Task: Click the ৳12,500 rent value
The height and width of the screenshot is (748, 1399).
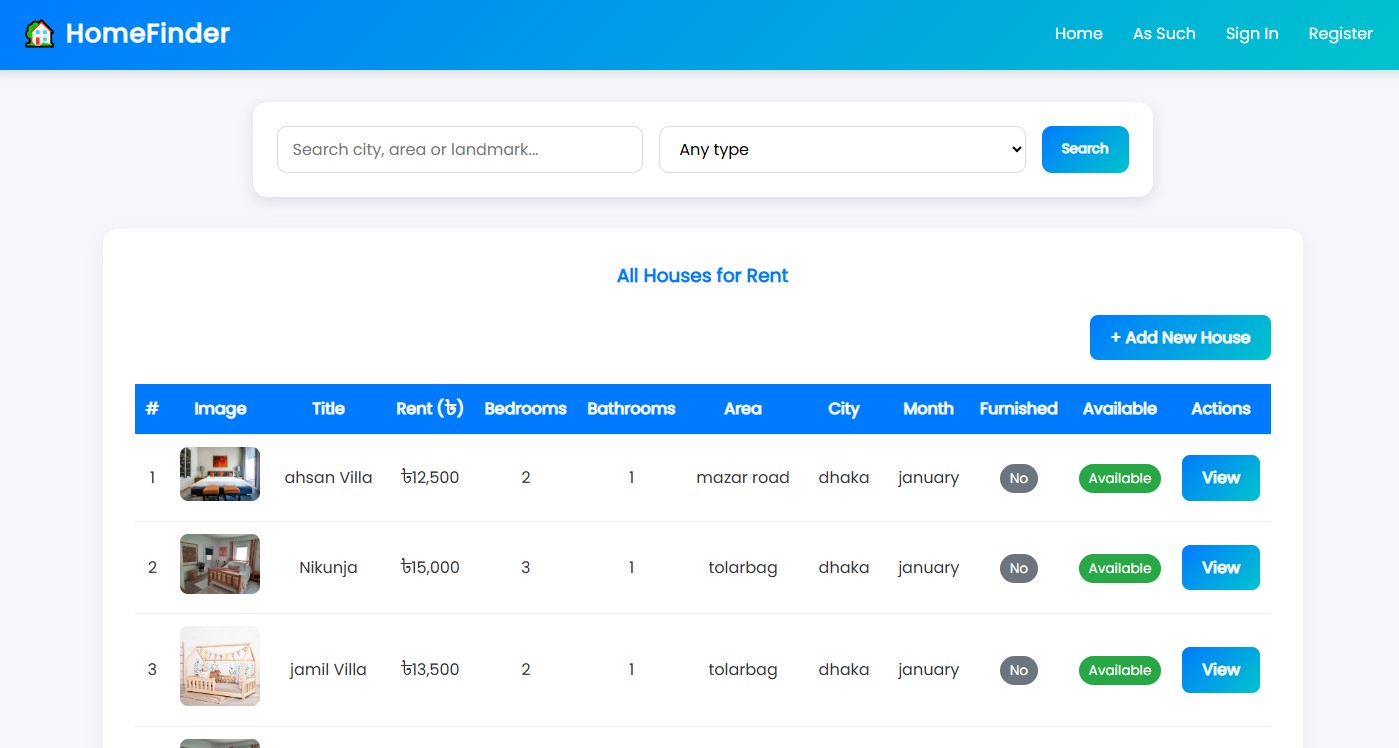Action: [x=430, y=478]
